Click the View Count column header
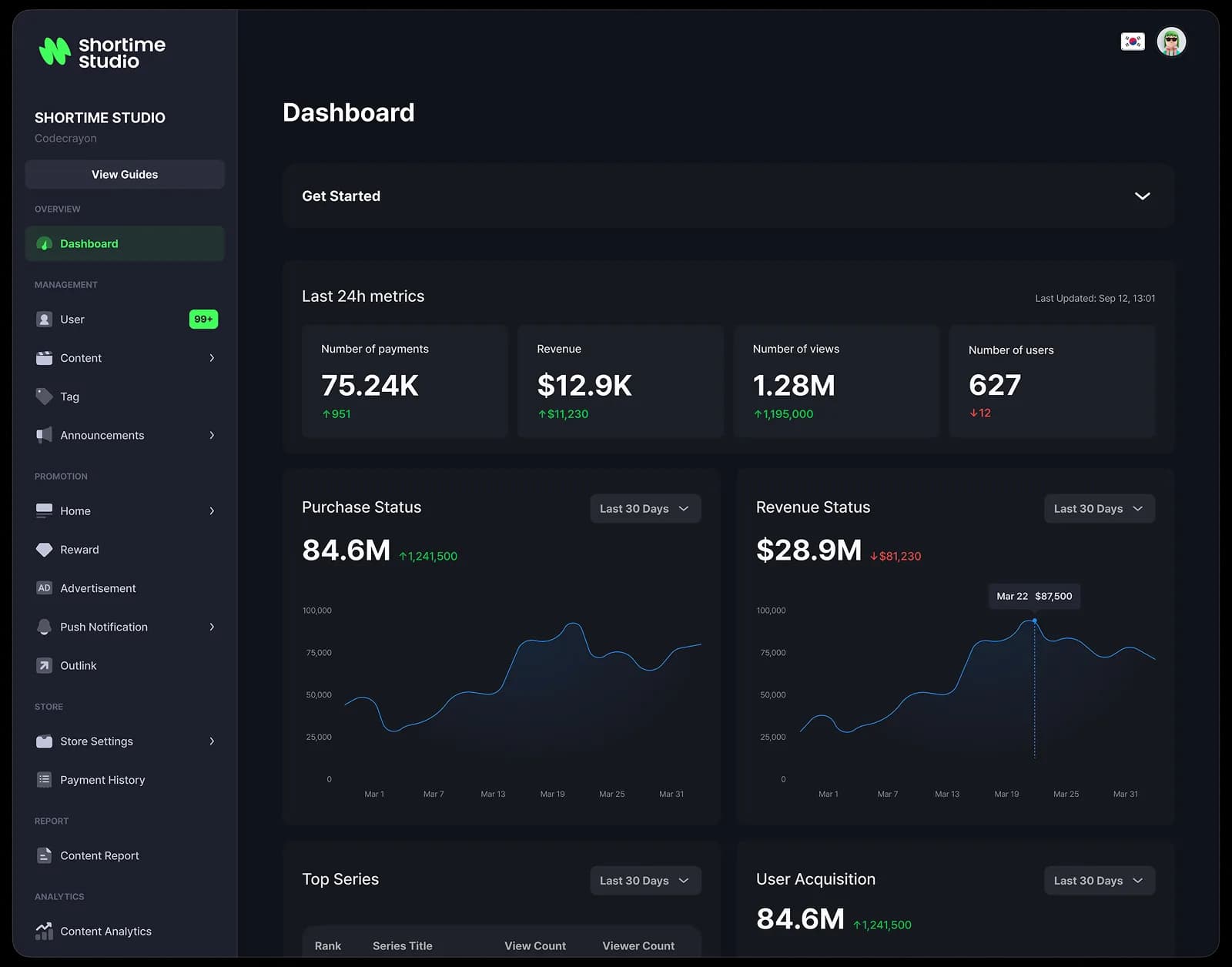 point(535,945)
